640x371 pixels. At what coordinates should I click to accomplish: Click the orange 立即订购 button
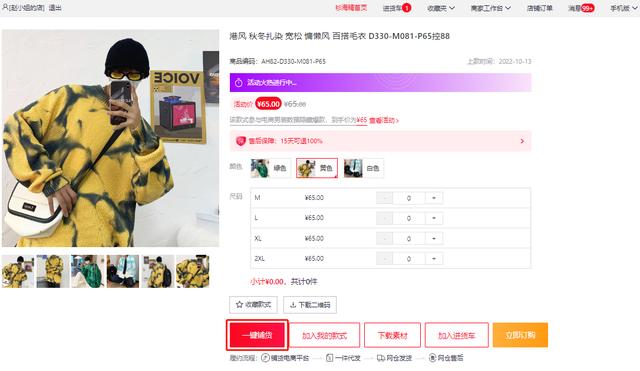pos(520,335)
